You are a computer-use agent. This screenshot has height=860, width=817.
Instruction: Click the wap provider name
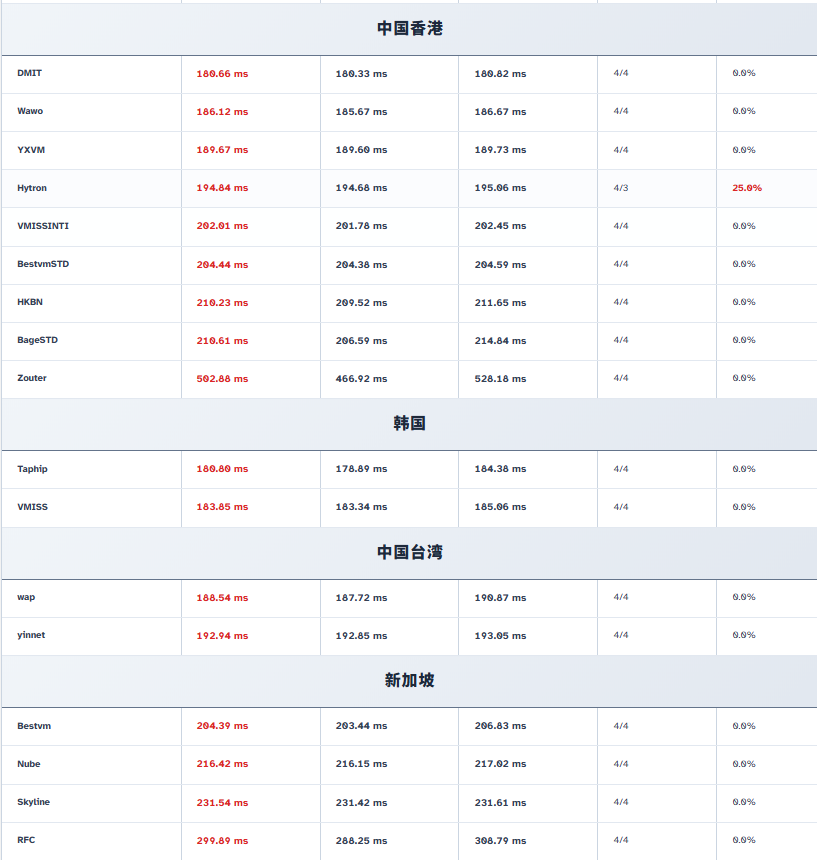(26, 597)
